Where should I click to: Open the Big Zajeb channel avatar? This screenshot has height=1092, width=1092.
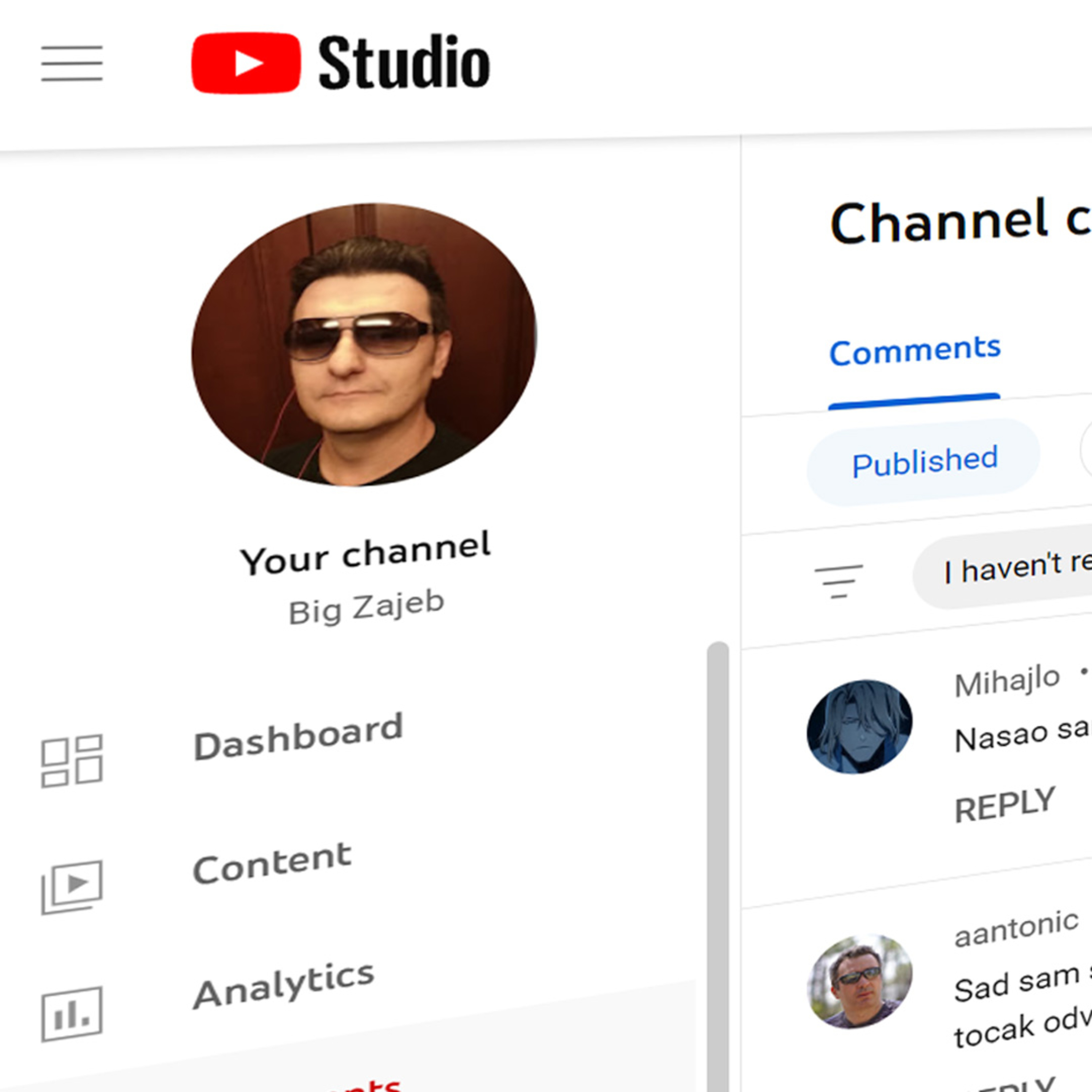(x=364, y=344)
